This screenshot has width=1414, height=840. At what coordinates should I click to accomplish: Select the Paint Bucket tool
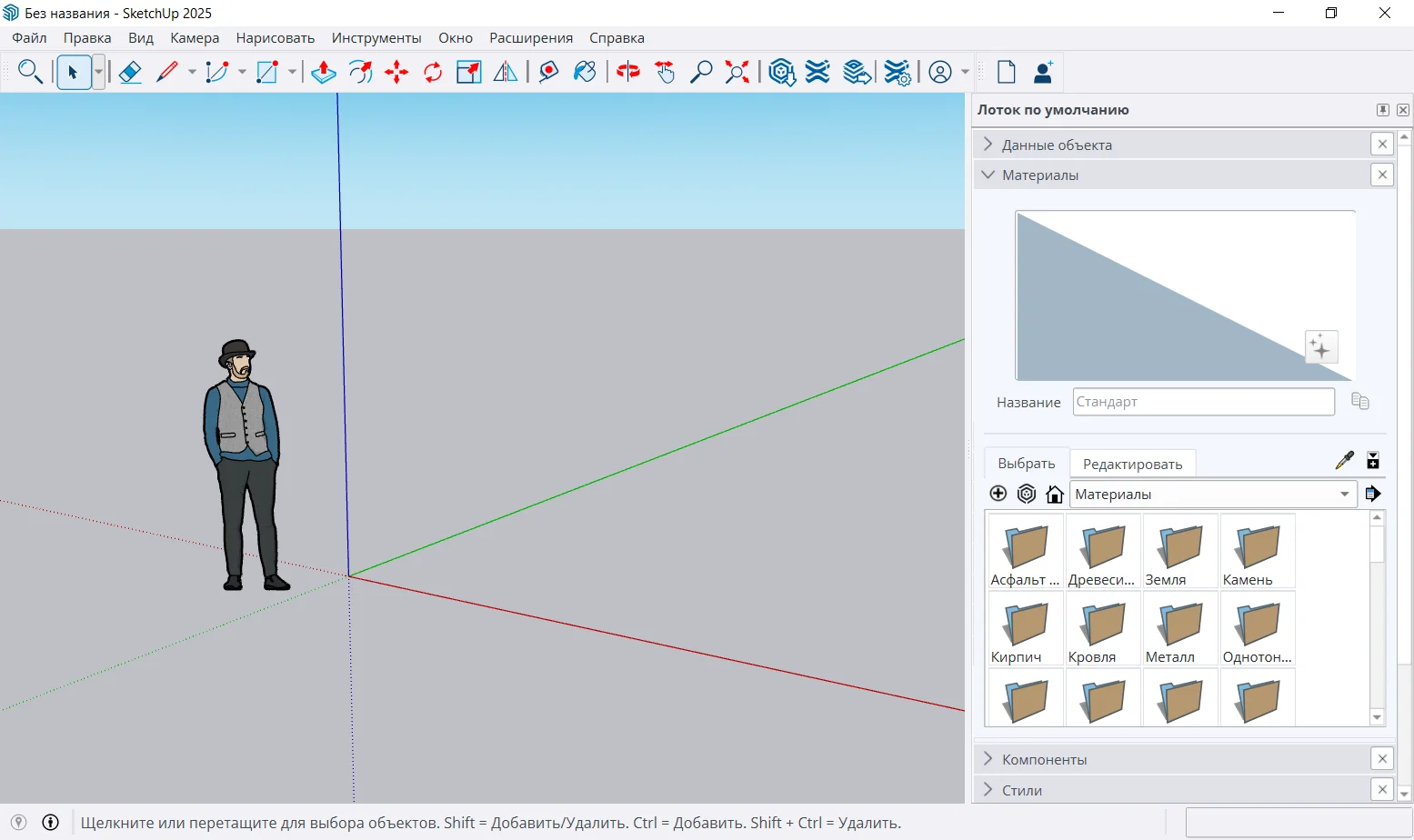click(x=585, y=72)
